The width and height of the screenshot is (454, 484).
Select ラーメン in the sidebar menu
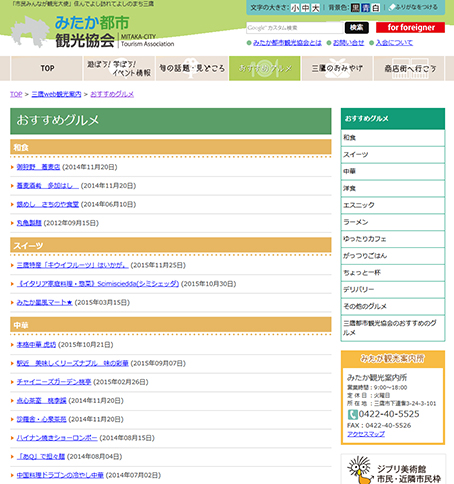393,222
